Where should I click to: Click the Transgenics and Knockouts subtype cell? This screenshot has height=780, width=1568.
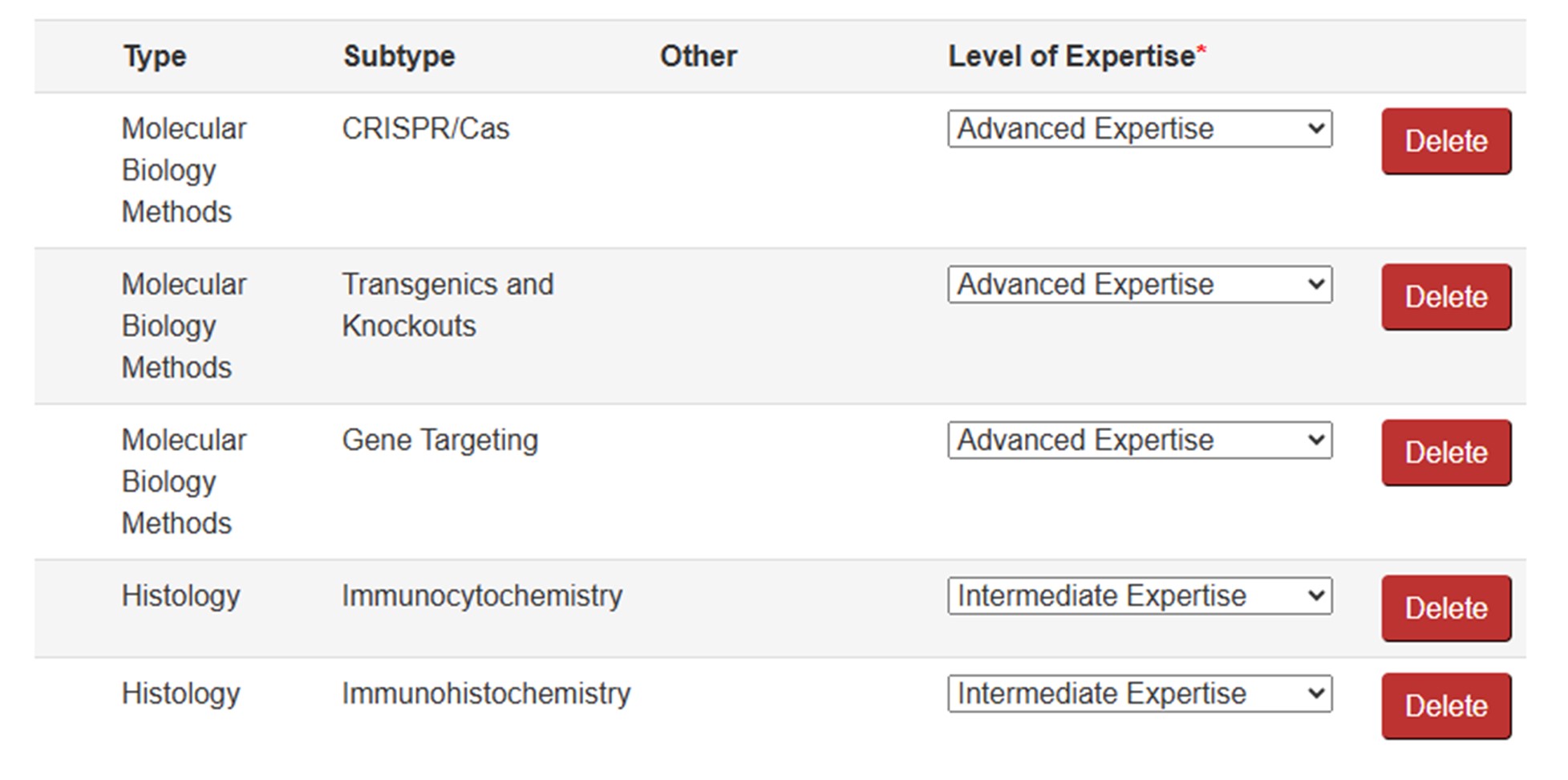[447, 305]
